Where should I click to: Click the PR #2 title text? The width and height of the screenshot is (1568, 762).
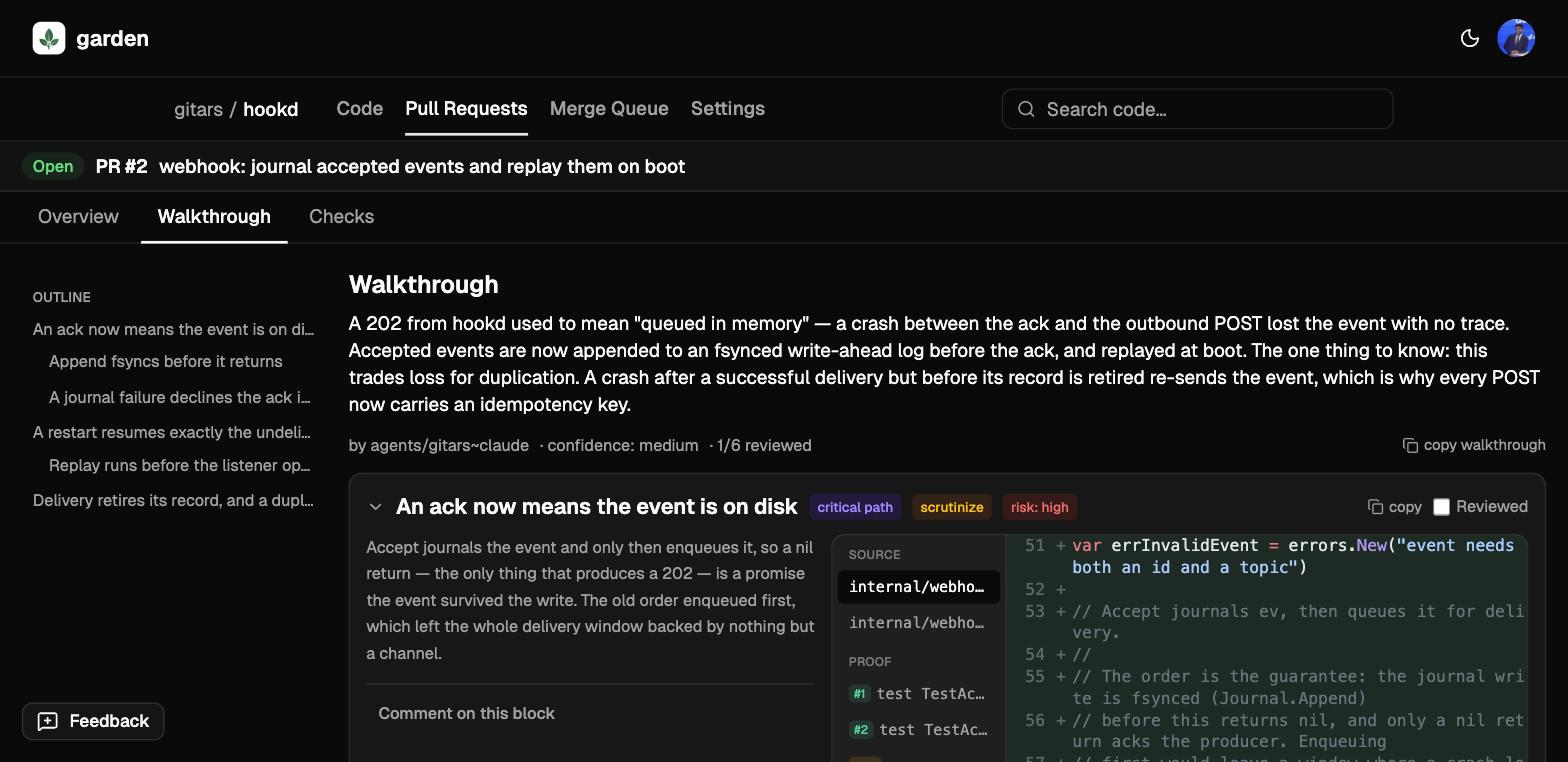(x=390, y=166)
